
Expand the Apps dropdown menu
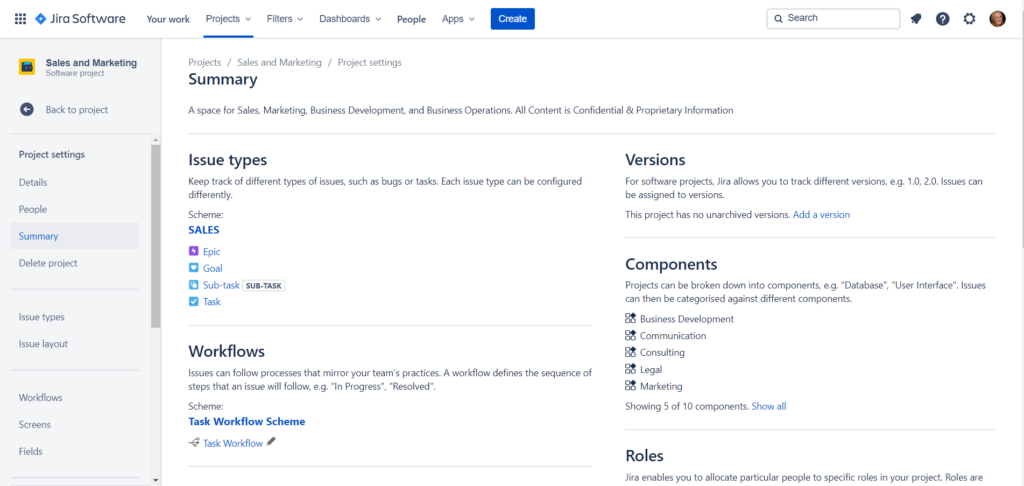[x=458, y=19]
